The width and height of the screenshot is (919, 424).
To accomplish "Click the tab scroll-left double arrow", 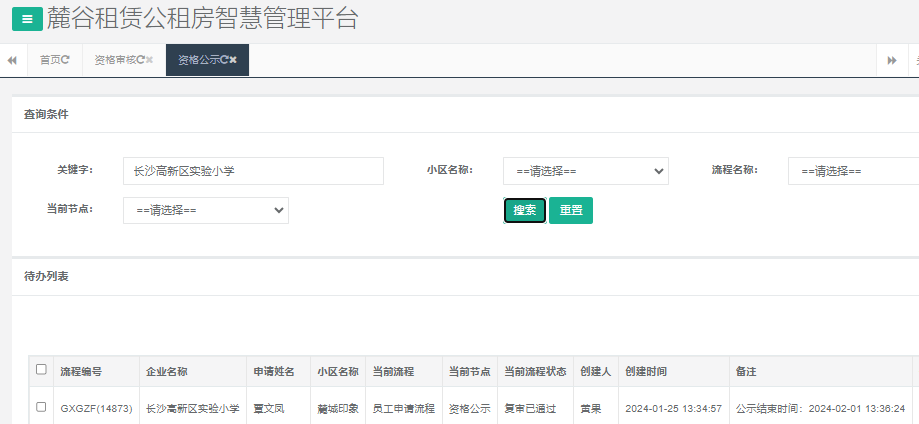I will tap(12, 60).
